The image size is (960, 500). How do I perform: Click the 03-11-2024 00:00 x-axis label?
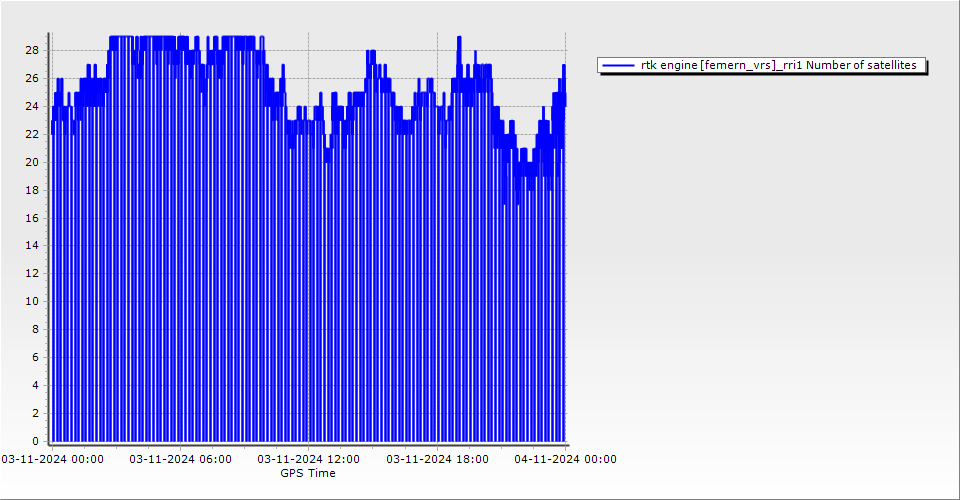[x=52, y=459]
